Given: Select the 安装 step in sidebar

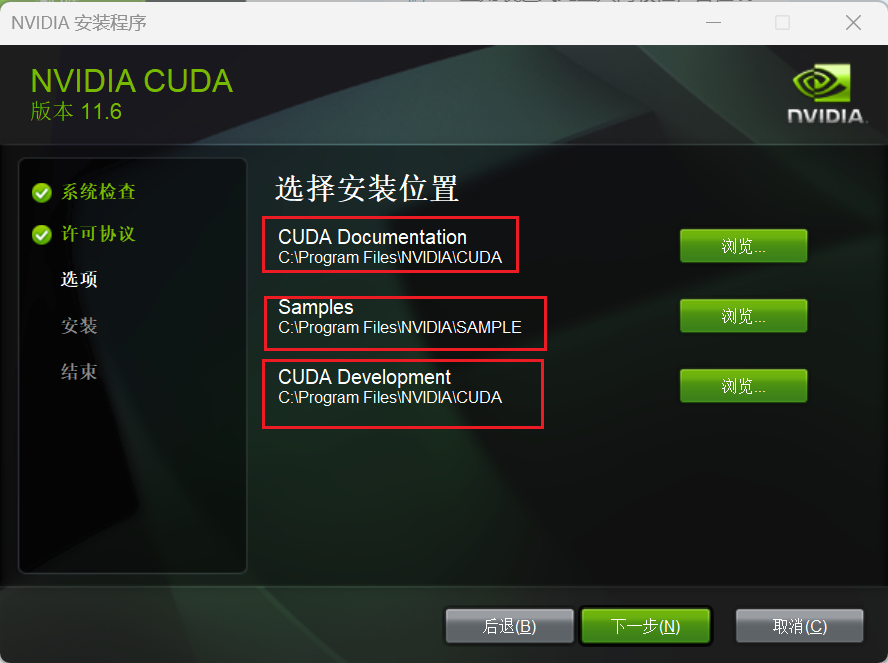Looking at the screenshot, I should tap(79, 326).
